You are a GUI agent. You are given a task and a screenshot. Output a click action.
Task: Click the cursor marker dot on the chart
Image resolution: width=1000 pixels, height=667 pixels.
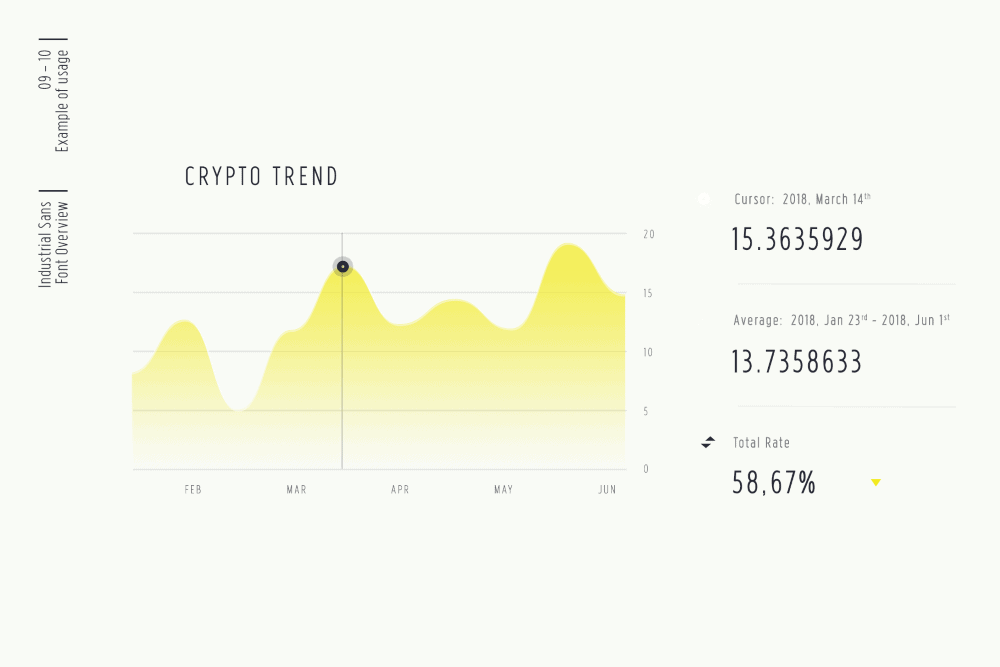tap(343, 267)
